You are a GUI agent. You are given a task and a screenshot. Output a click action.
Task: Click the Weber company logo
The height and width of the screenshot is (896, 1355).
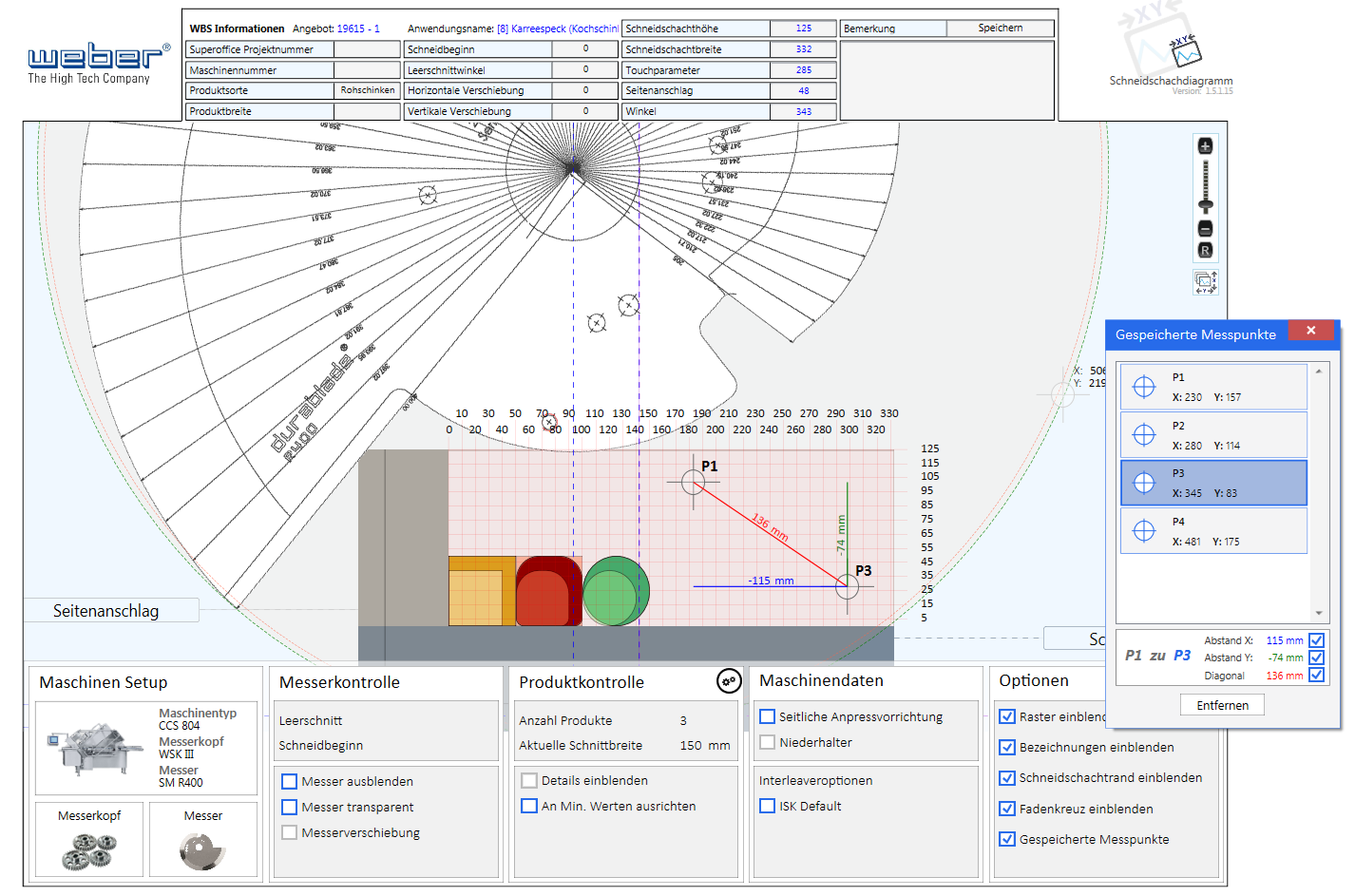(98, 63)
